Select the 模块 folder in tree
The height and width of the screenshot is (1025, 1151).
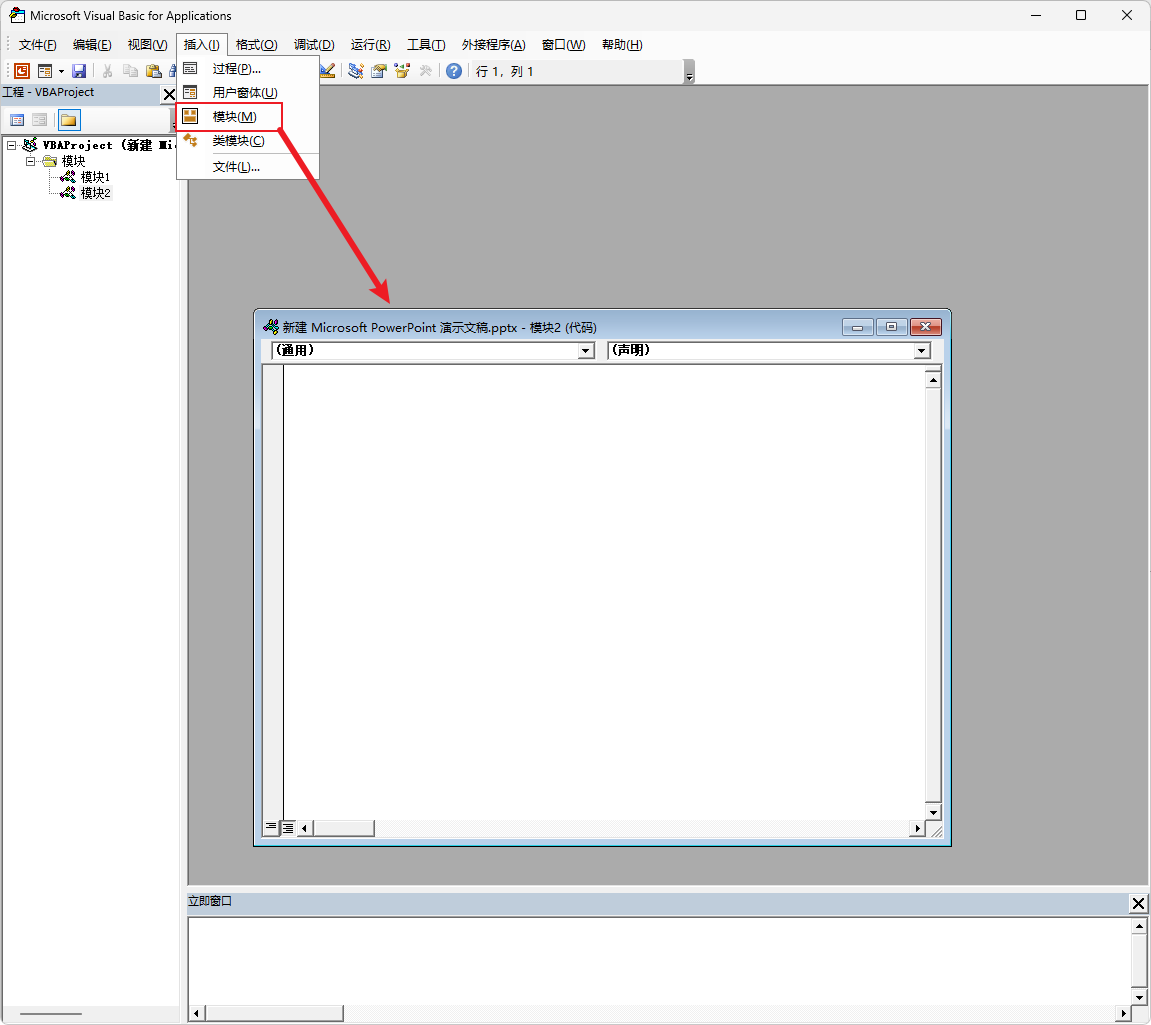point(65,161)
